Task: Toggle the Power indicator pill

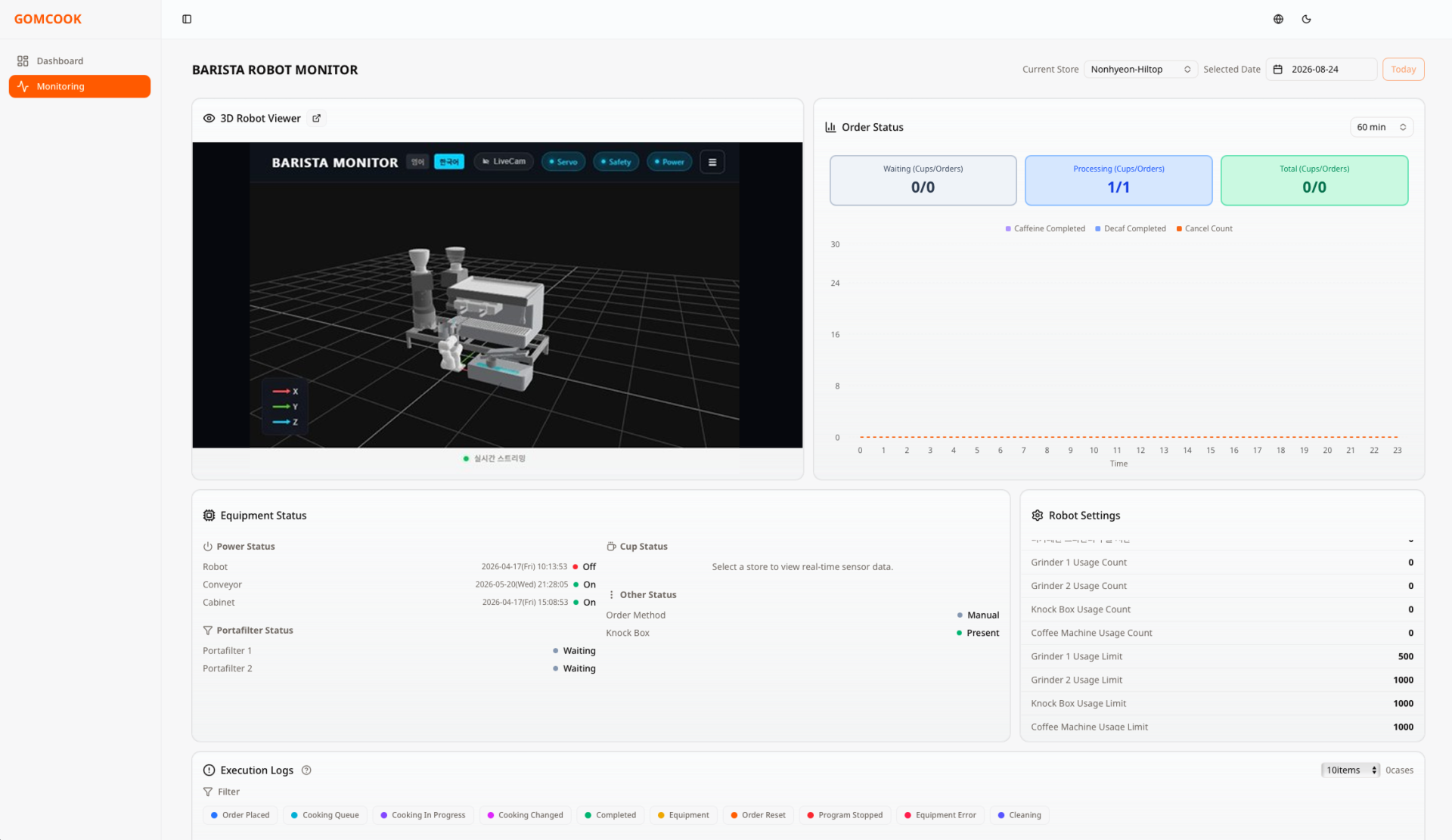Action: point(669,162)
